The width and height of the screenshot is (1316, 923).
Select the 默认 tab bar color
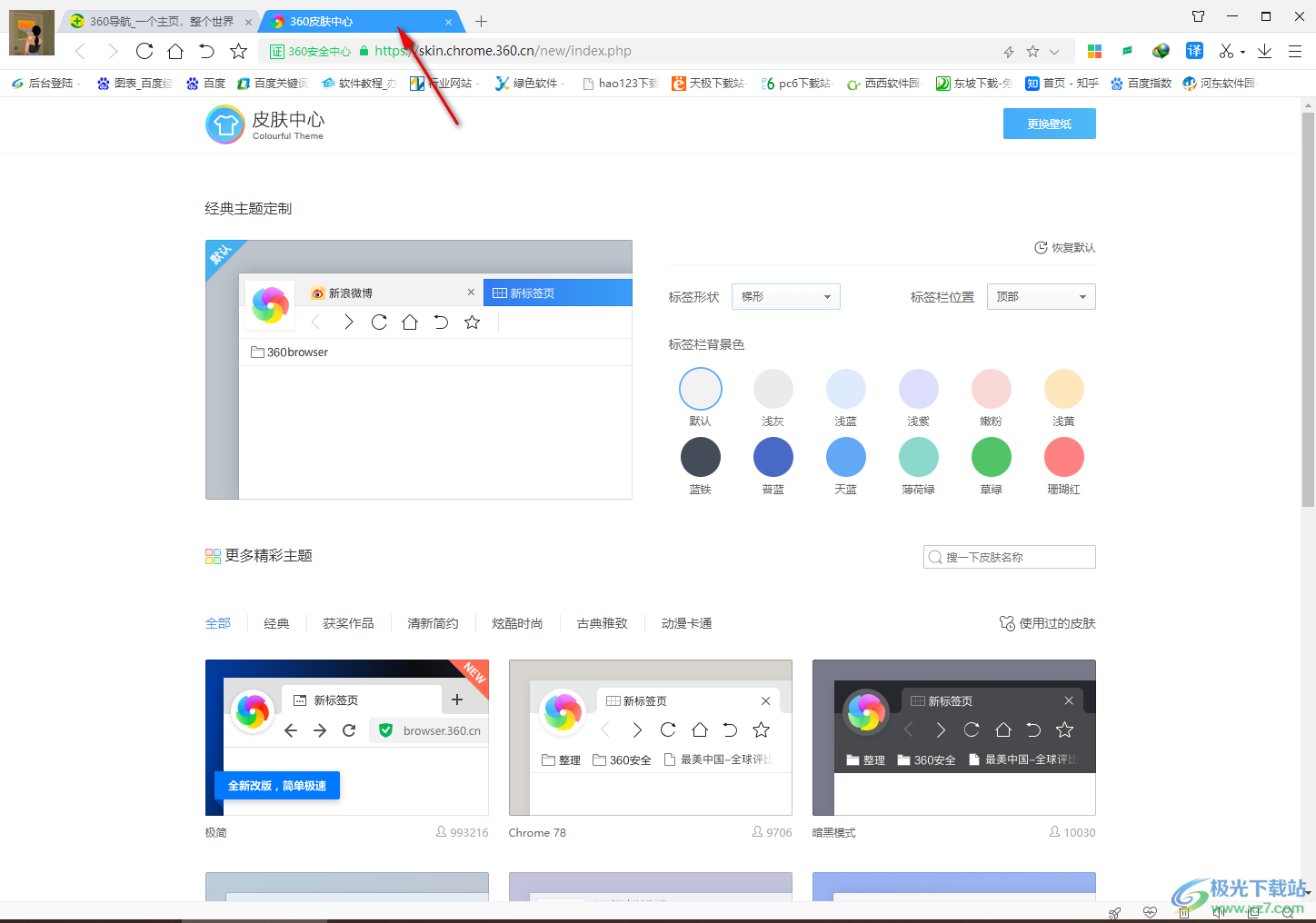pyautogui.click(x=700, y=389)
